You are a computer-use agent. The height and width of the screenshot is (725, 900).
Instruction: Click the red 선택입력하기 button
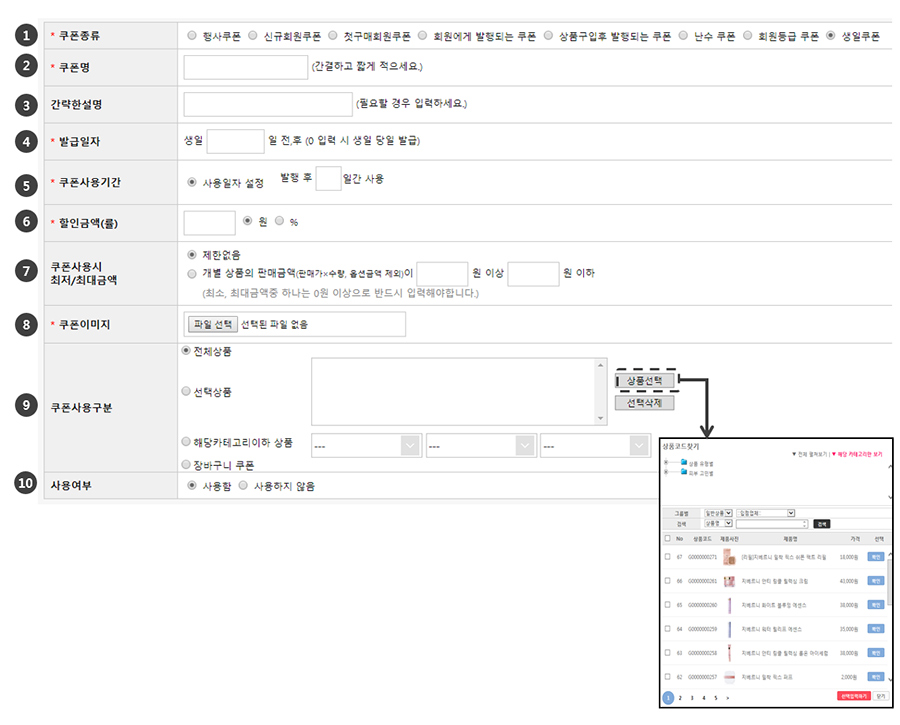pyautogui.click(x=853, y=696)
